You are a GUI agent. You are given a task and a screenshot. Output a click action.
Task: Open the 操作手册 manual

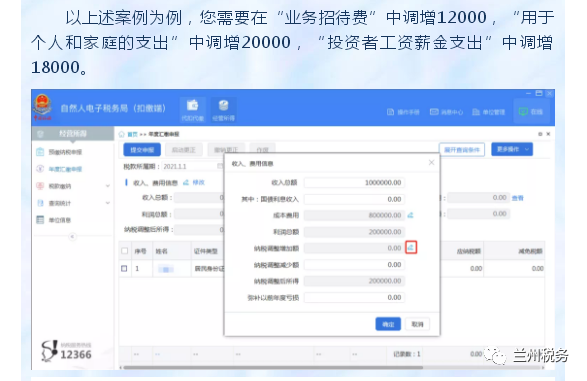(403, 112)
